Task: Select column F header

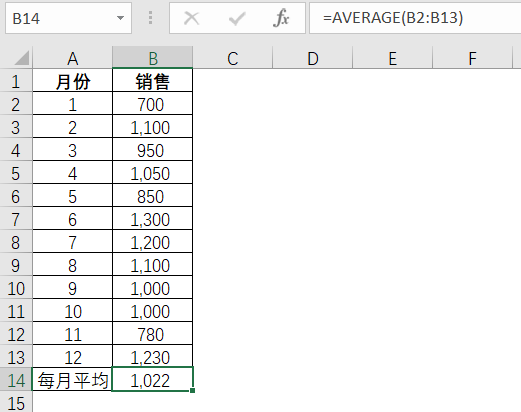Action: 472,58
